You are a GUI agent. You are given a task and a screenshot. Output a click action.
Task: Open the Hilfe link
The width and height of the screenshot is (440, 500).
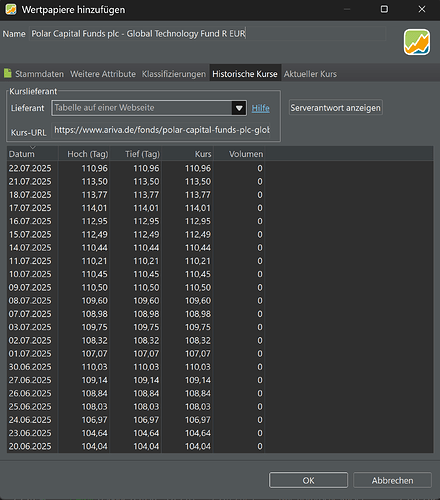pyautogui.click(x=261, y=108)
